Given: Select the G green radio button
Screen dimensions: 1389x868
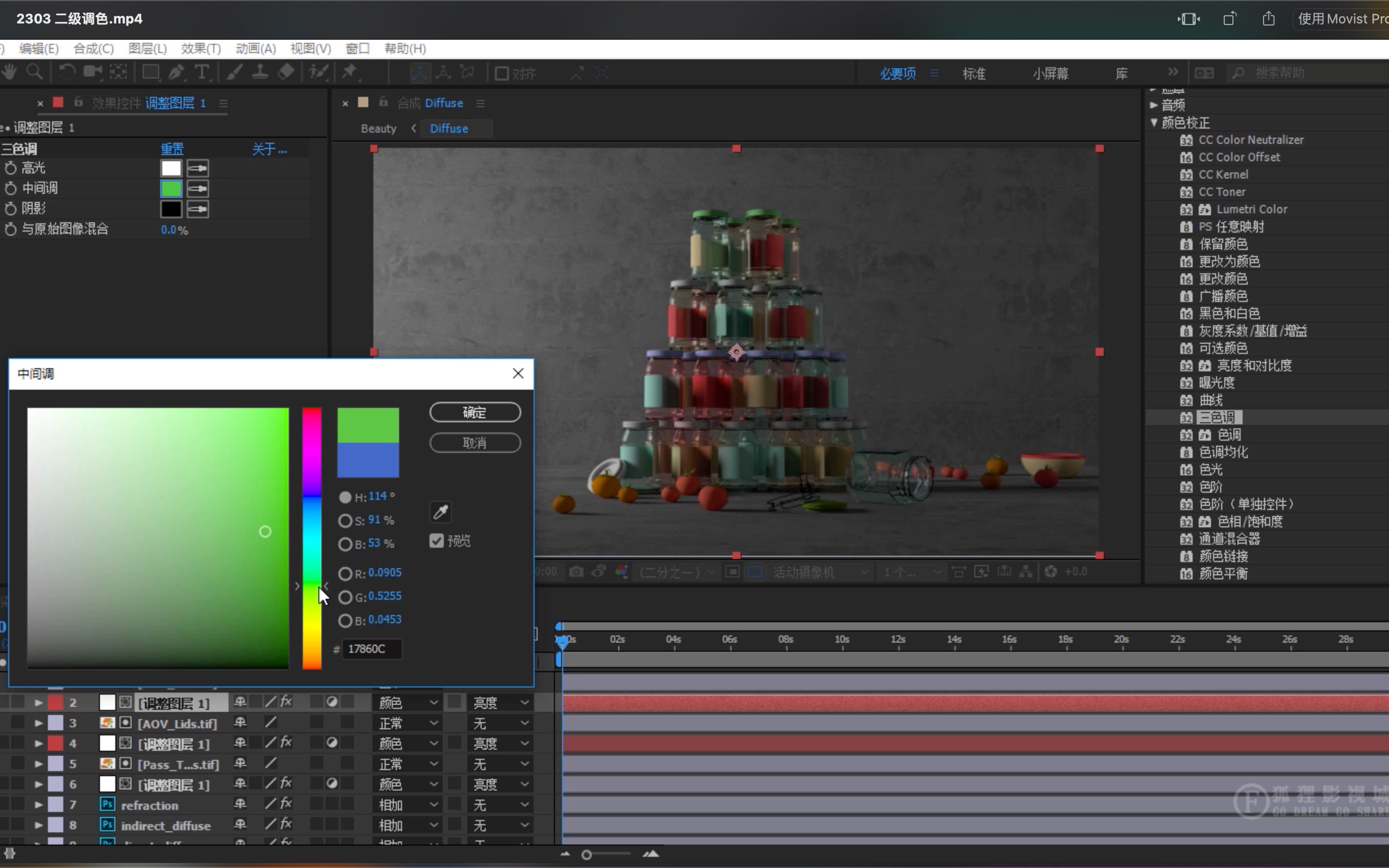Looking at the screenshot, I should coord(345,597).
